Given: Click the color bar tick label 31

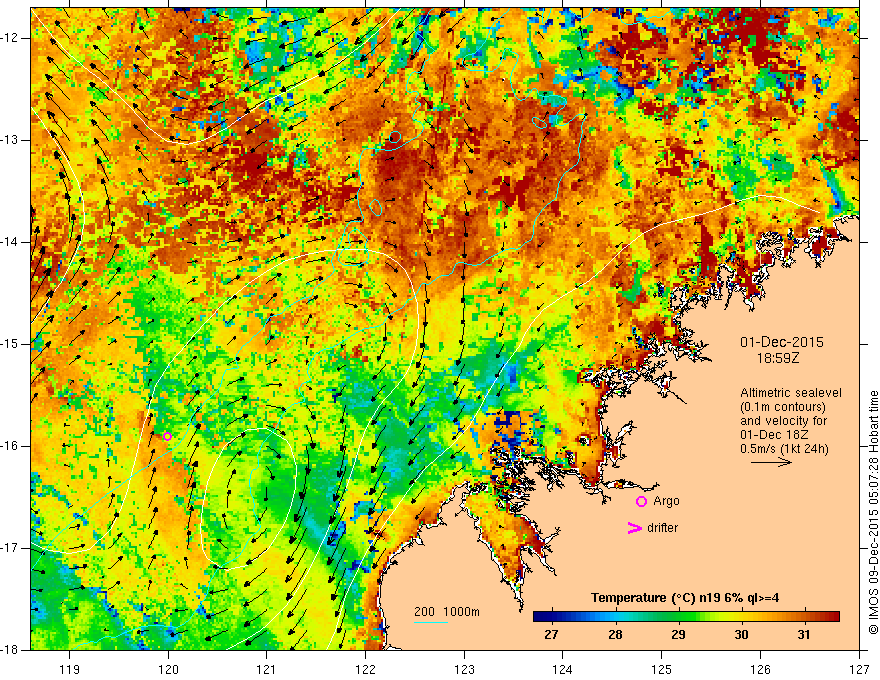Looking at the screenshot, I should pos(804,635).
